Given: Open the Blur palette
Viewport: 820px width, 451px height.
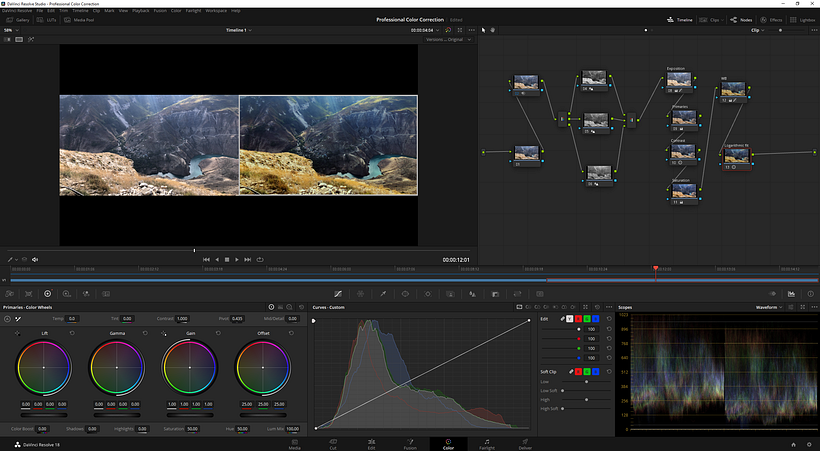Looking at the screenshot, I should pyautogui.click(x=473, y=294).
